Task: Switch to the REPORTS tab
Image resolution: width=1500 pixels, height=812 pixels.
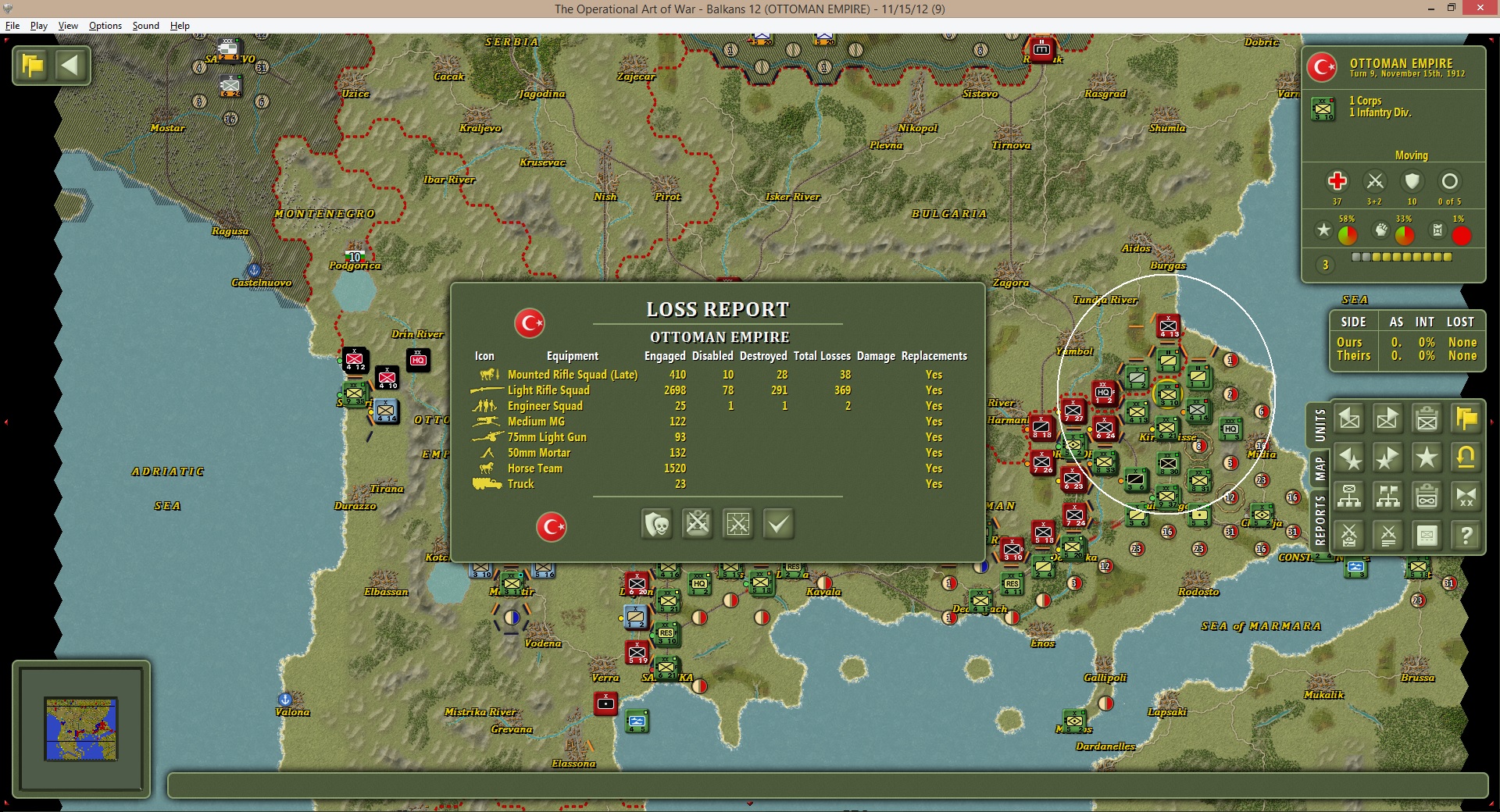Action: coord(1320,520)
